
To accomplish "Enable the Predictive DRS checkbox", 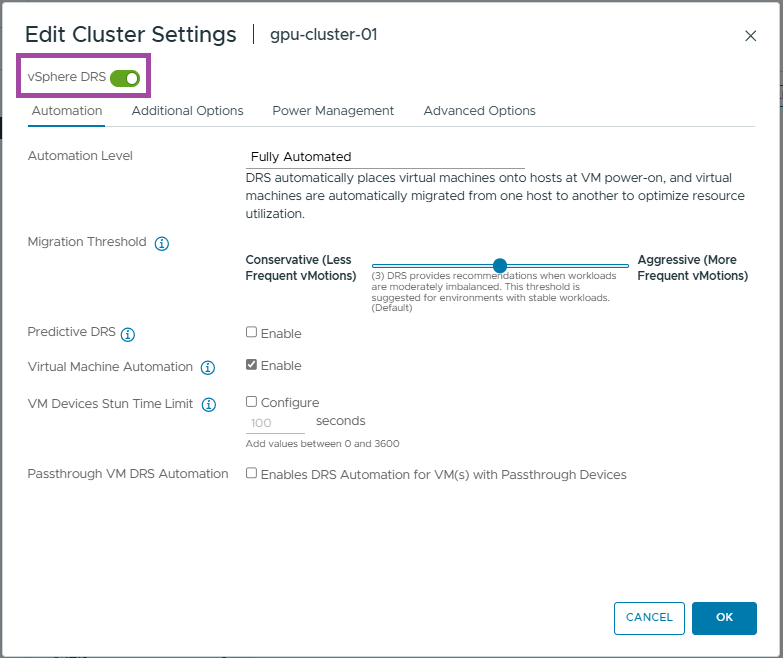I will tap(252, 333).
